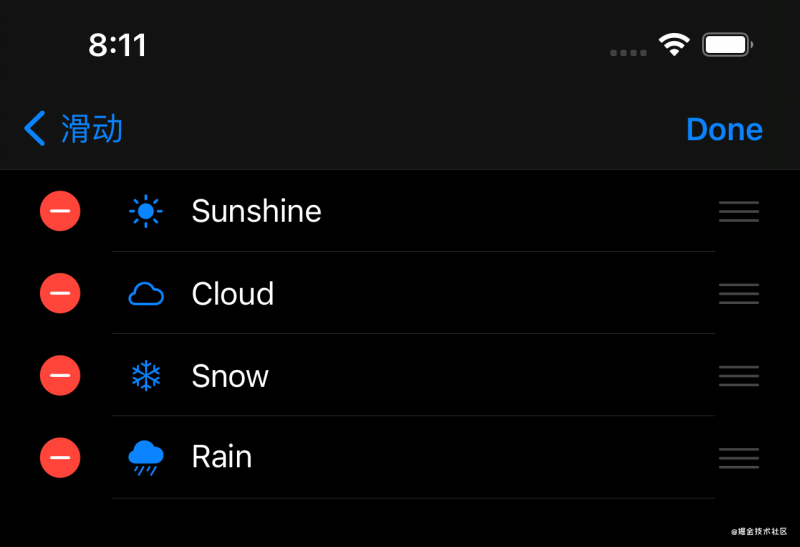Tap the Wi-Fi status icon

[x=674, y=44]
